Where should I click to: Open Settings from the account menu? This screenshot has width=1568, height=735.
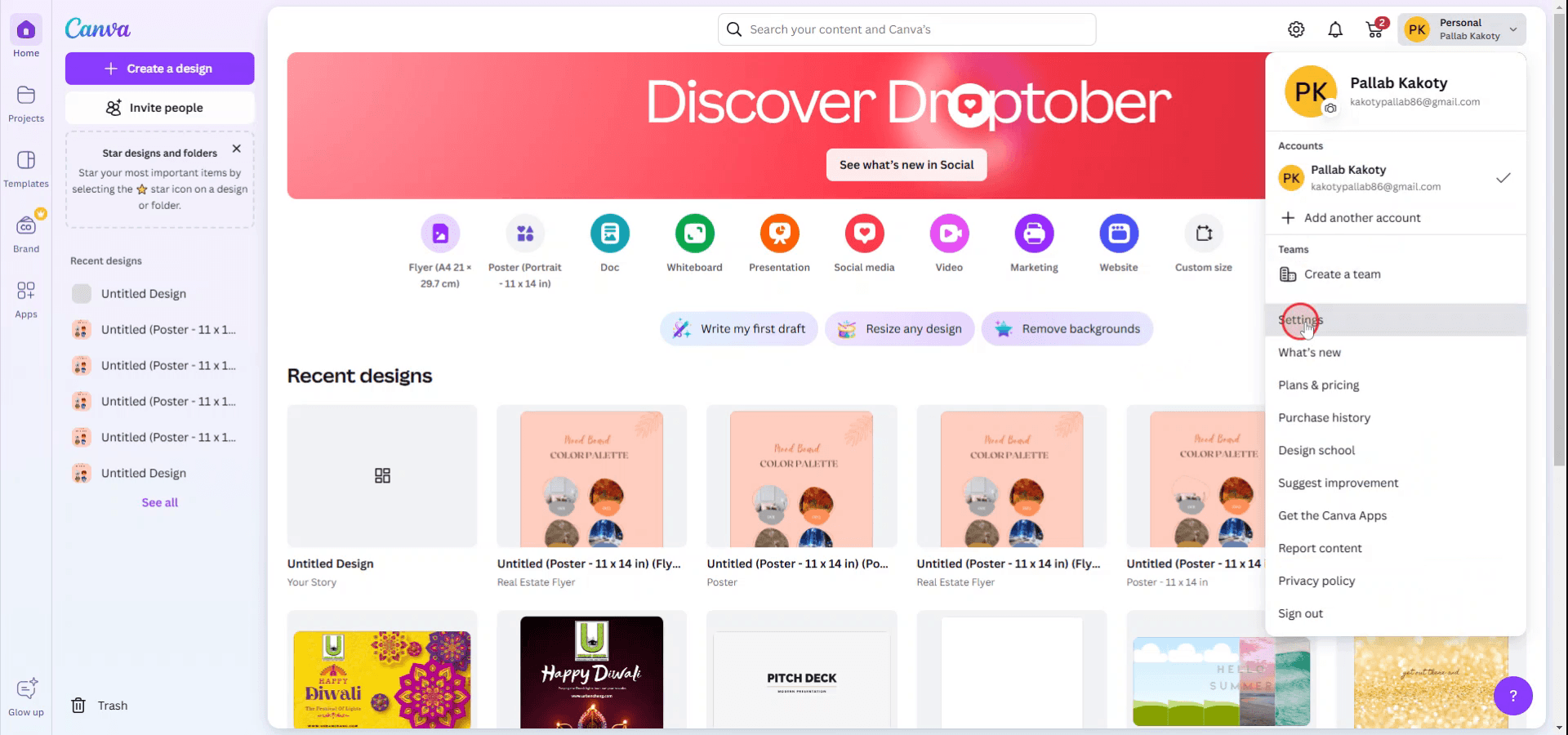[x=1395, y=320]
